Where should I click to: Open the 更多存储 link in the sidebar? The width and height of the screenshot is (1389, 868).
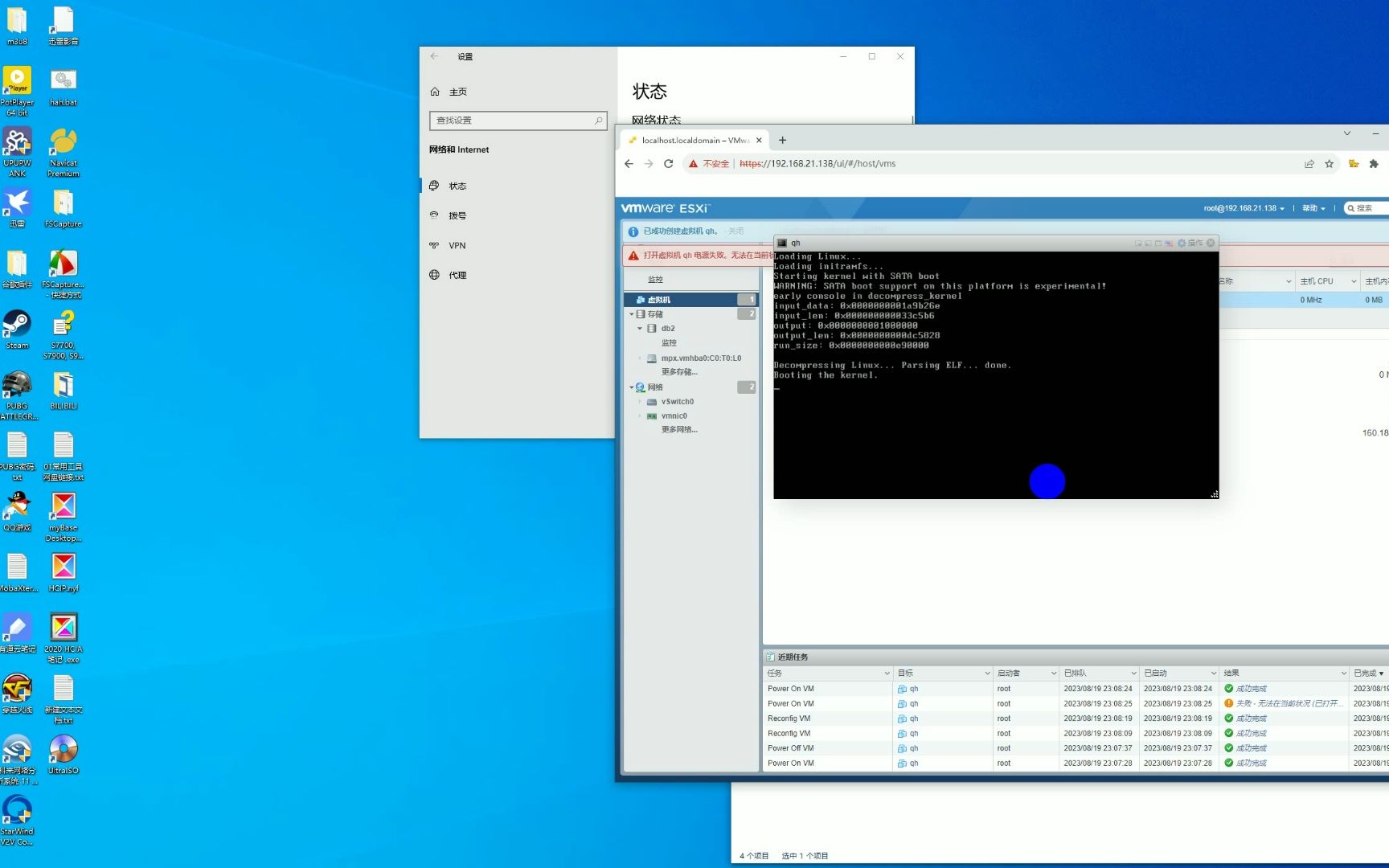tap(678, 371)
